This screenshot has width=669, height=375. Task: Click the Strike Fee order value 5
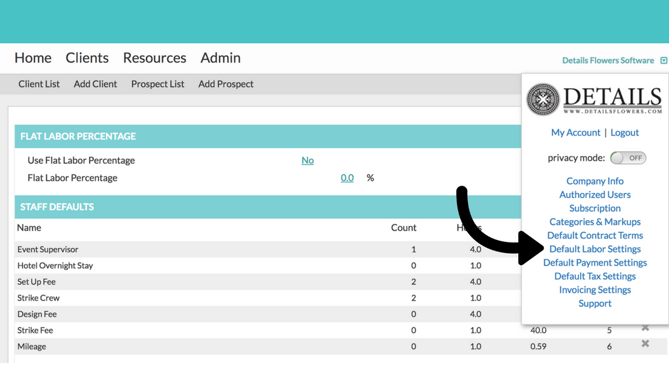click(609, 330)
